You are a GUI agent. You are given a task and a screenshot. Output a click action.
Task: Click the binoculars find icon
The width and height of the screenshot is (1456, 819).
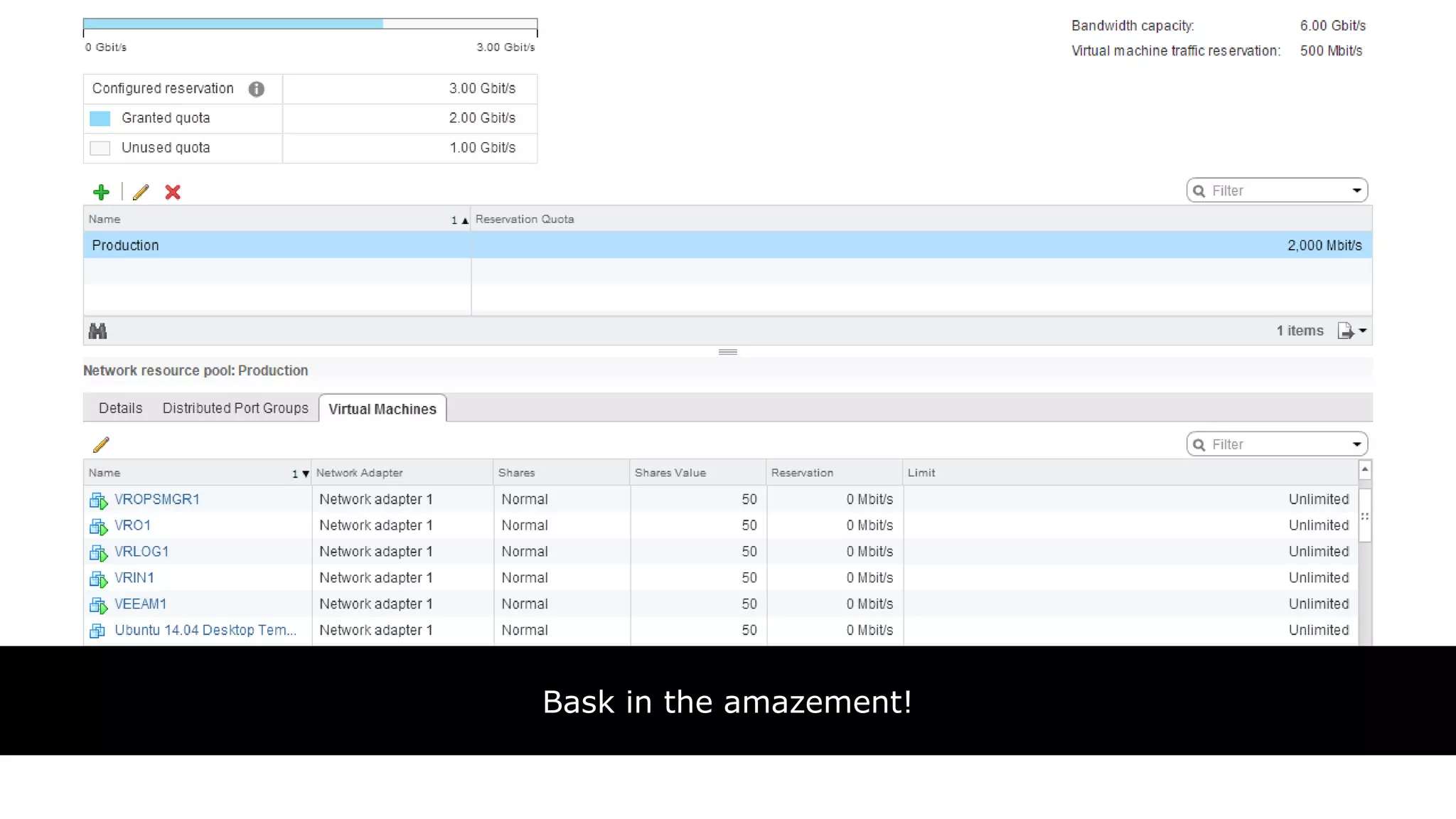(x=97, y=331)
